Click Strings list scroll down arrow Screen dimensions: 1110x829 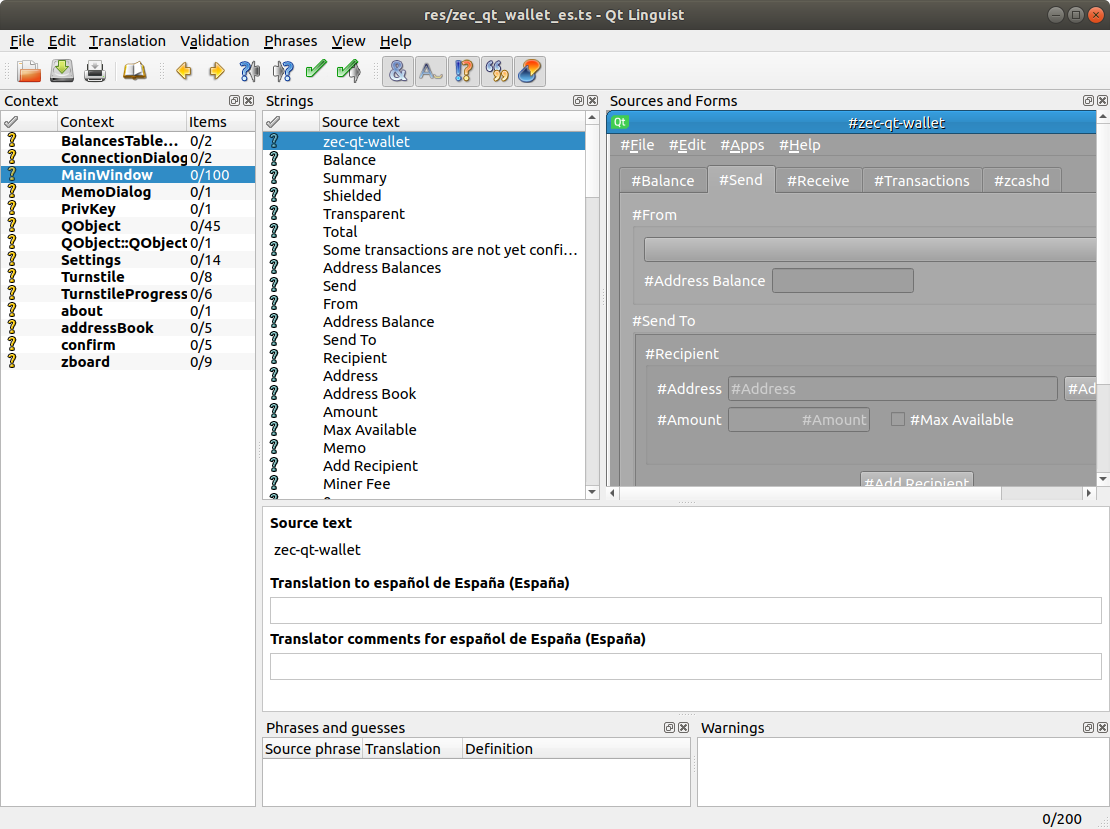coord(593,492)
